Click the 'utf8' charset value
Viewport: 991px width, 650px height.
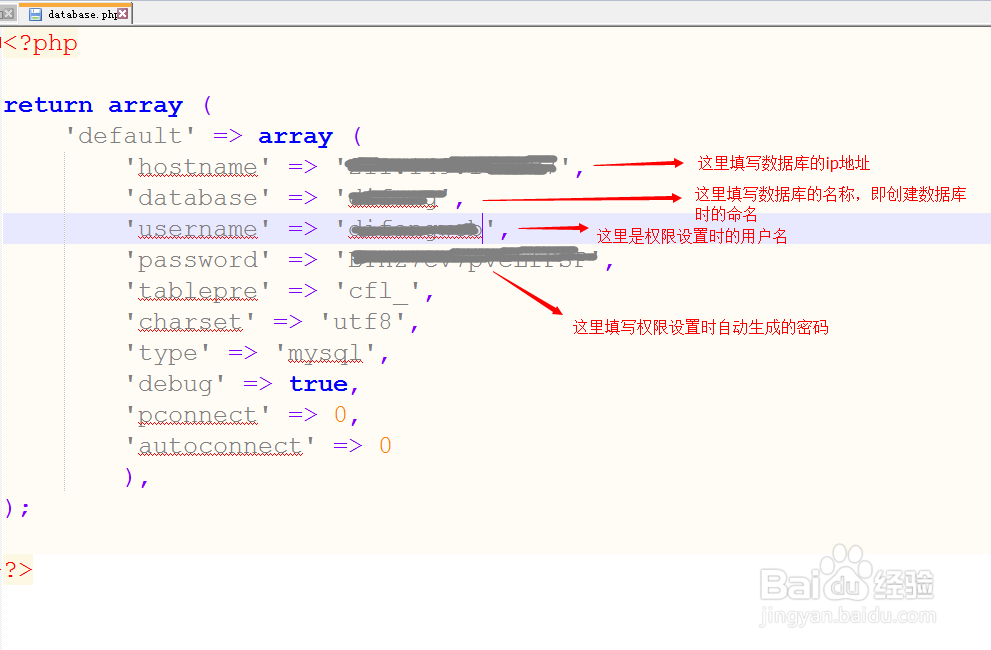pos(363,322)
